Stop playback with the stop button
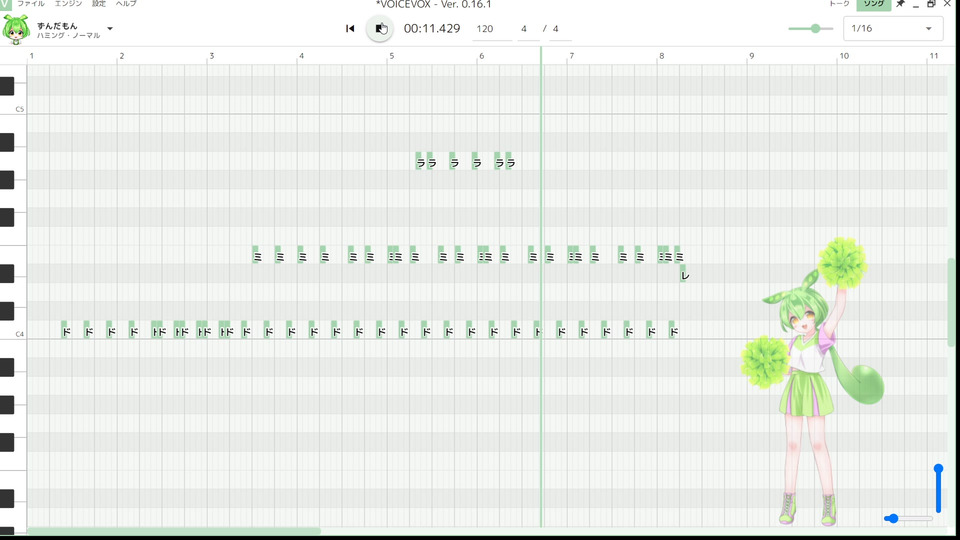This screenshot has height=540, width=960. pyautogui.click(x=380, y=28)
